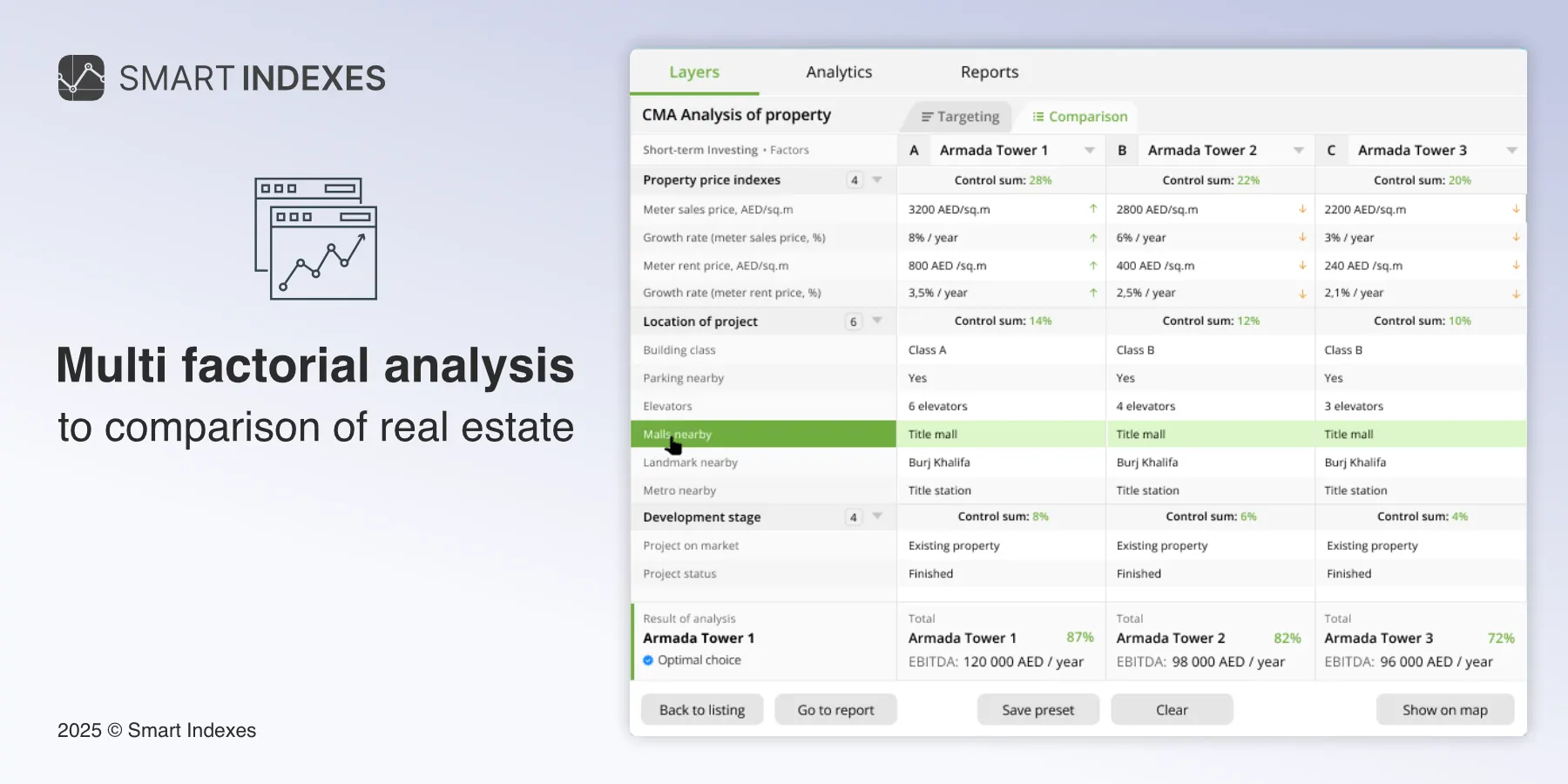This screenshot has height=784, width=1568.
Task: Click EBITDA: 120 000 AED / year
Action: (996, 662)
